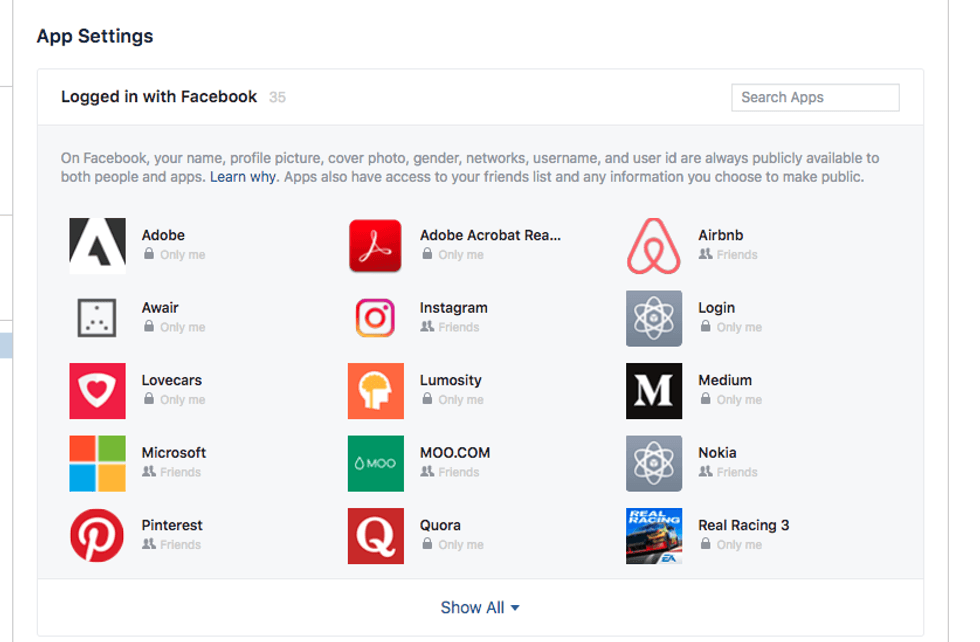Click the Medium logo icon

[654, 391]
